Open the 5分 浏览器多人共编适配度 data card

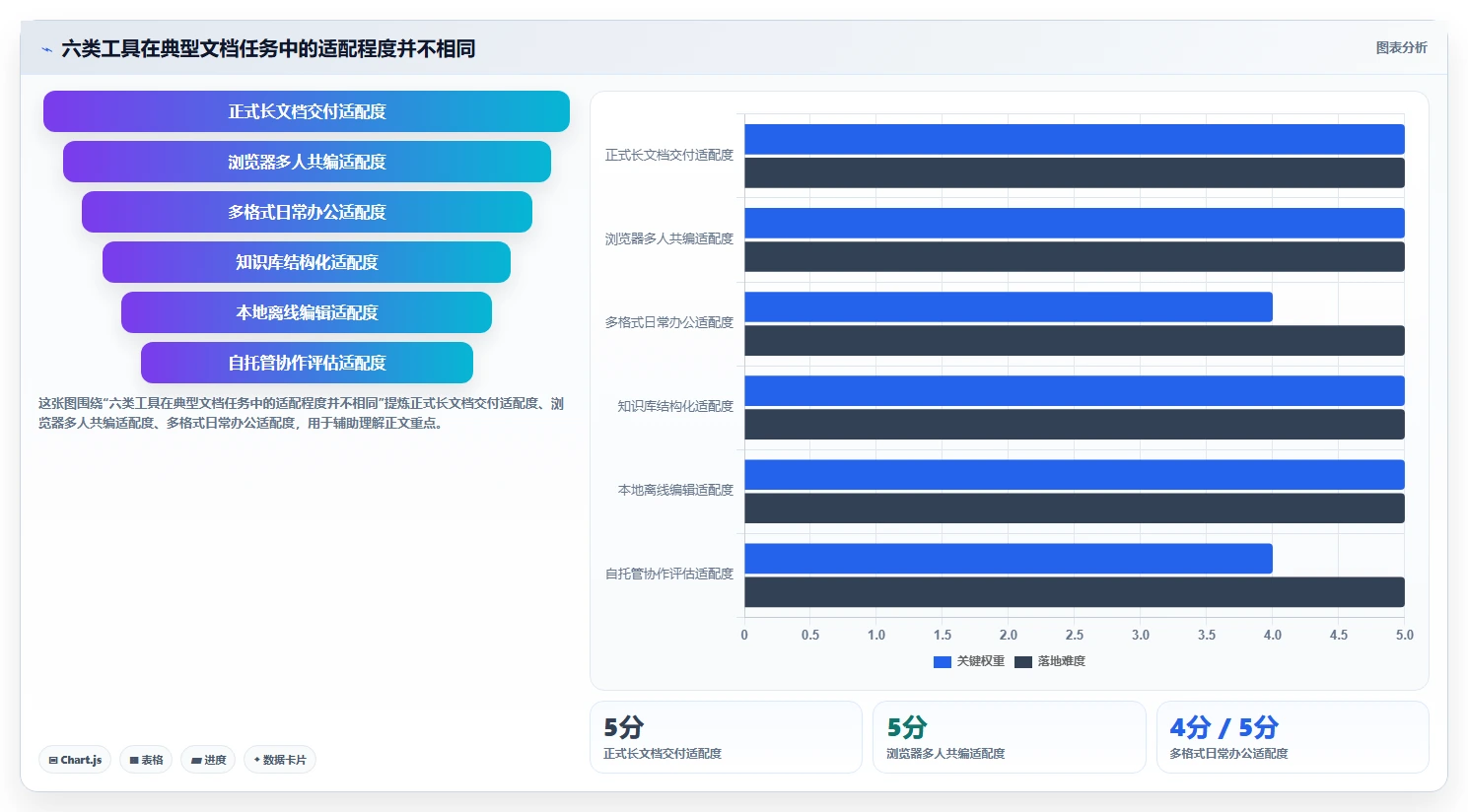pos(1010,737)
